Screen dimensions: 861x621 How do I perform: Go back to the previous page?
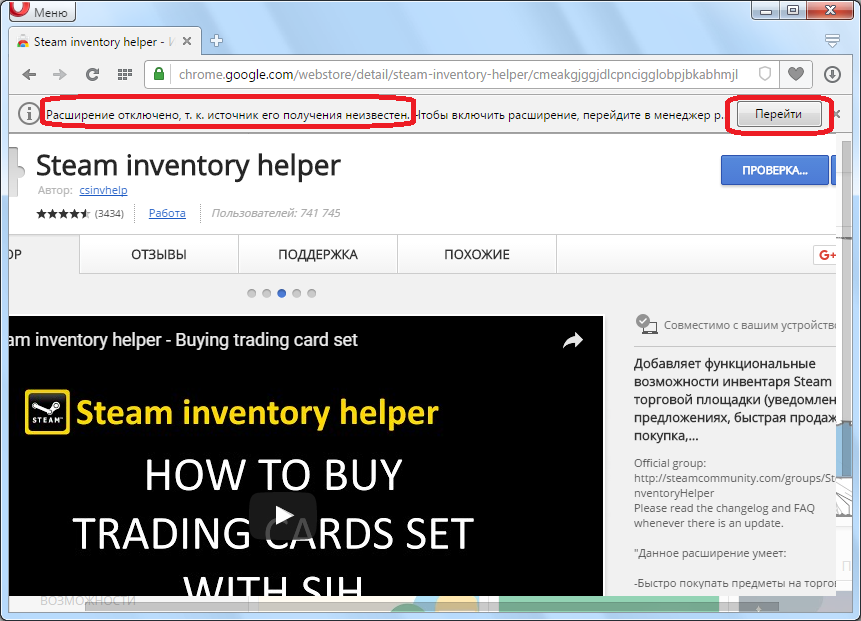click(29, 74)
